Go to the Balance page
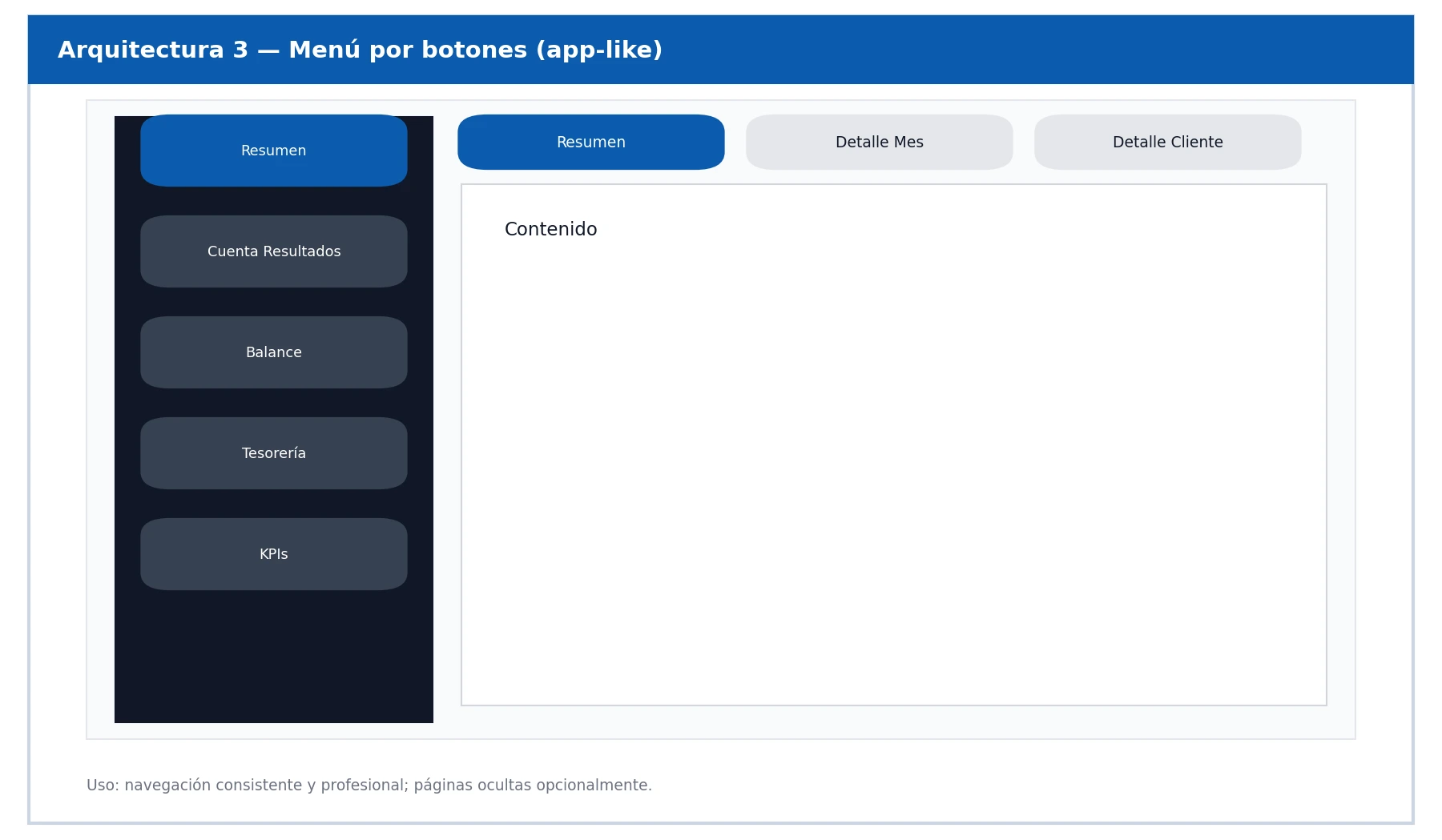The height and width of the screenshot is (840, 1442). pos(273,352)
